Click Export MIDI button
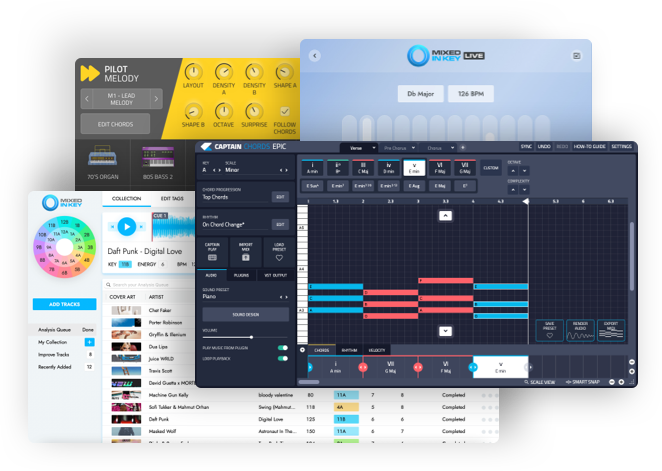662x471 pixels. pos(611,330)
